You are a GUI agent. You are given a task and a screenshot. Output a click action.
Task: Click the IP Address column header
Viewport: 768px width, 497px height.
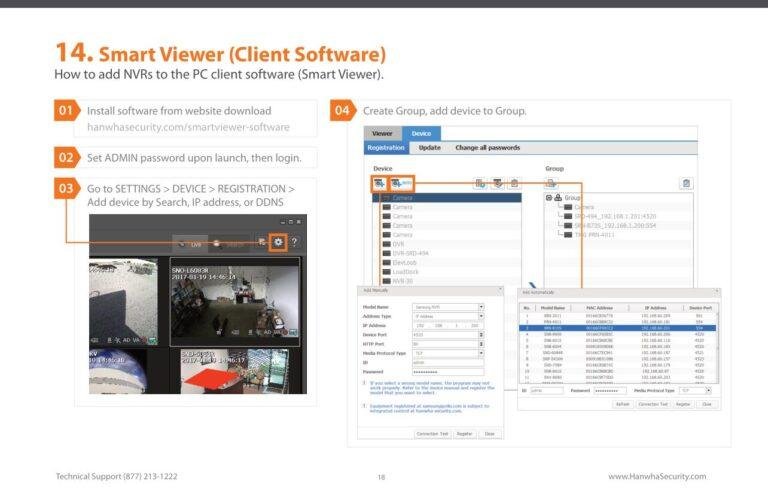point(655,308)
